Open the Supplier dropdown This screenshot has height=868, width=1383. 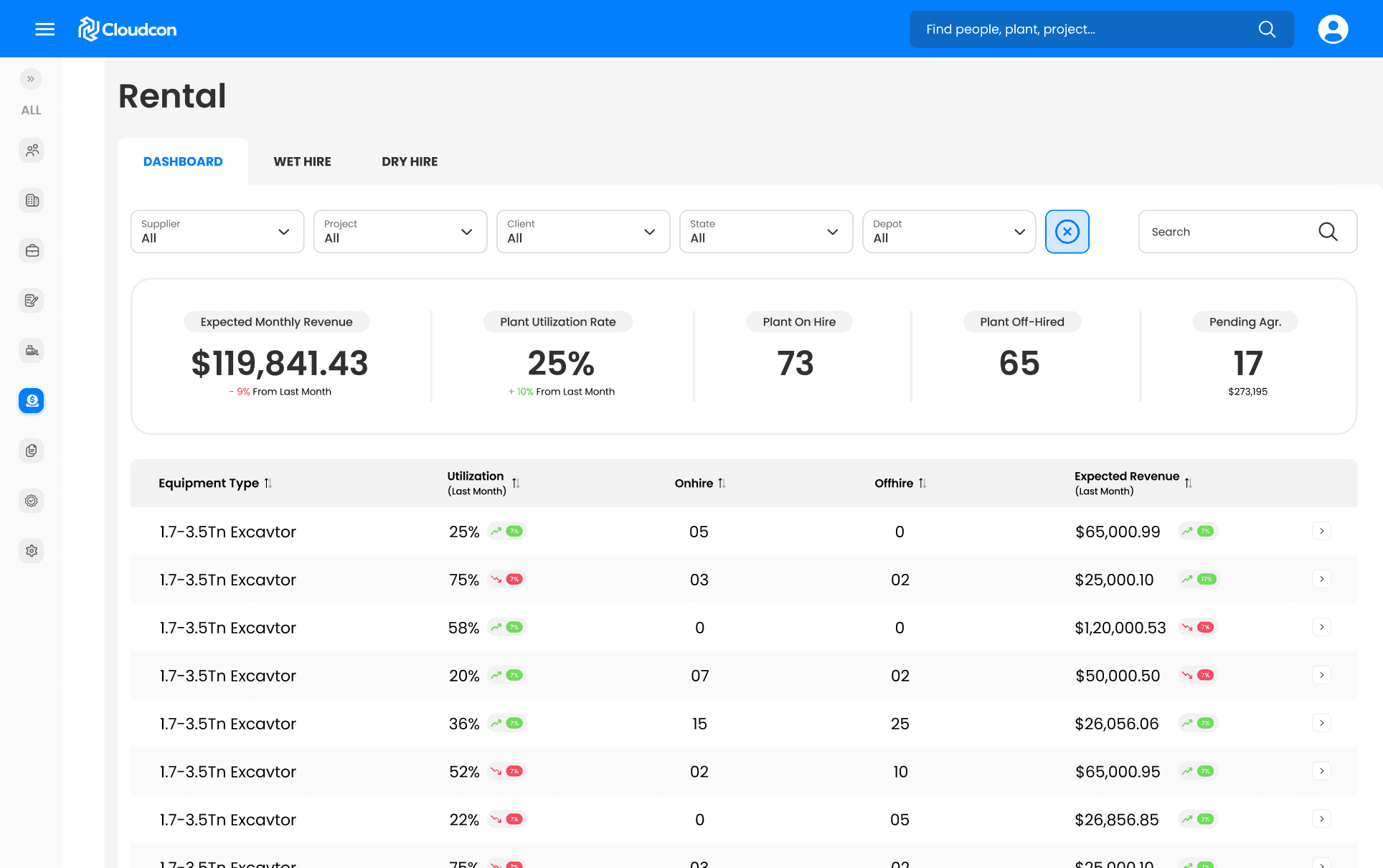[217, 232]
